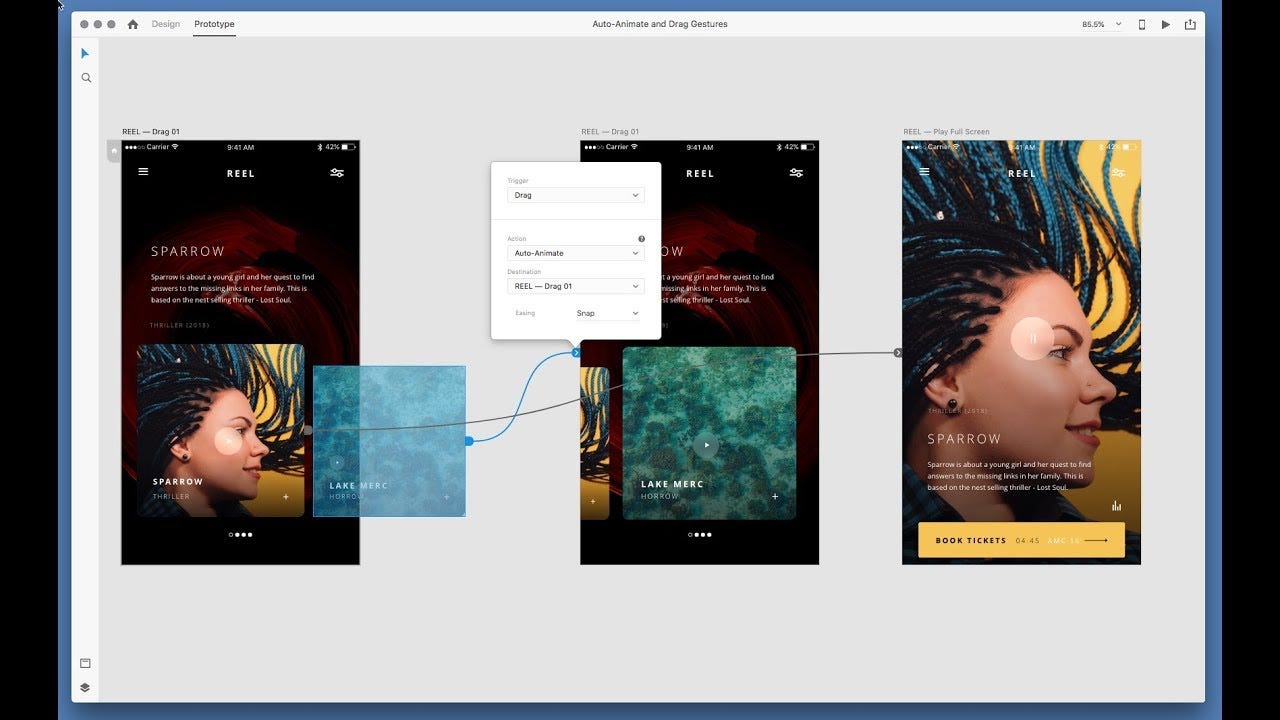The width and height of the screenshot is (1280, 720).
Task: Start Desktop Preview with play icon
Action: pyautogui.click(x=1166, y=24)
